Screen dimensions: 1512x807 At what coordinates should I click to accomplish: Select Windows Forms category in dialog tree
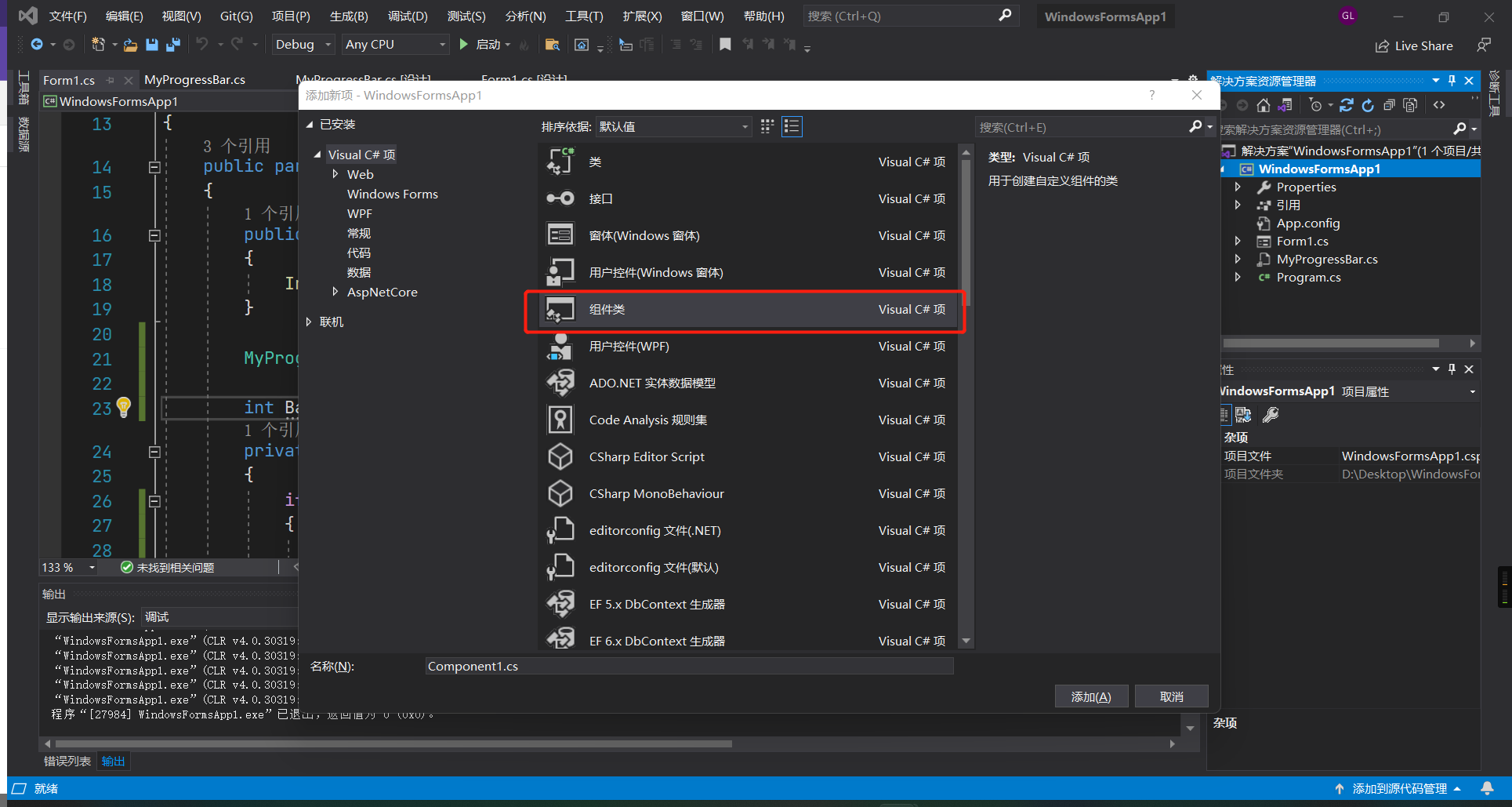tap(393, 194)
